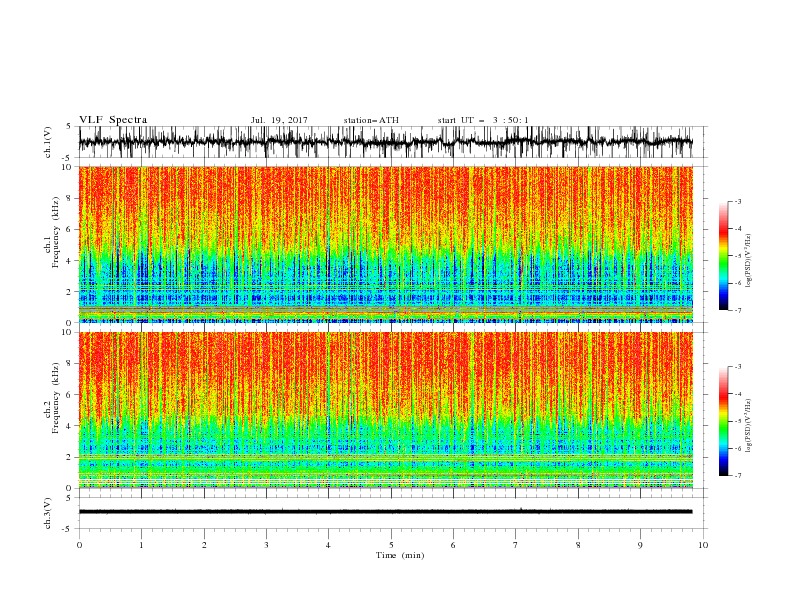Viewport: 792px width, 612px height.
Task: Click the "10" tick on the time axis
Action: click(x=703, y=545)
